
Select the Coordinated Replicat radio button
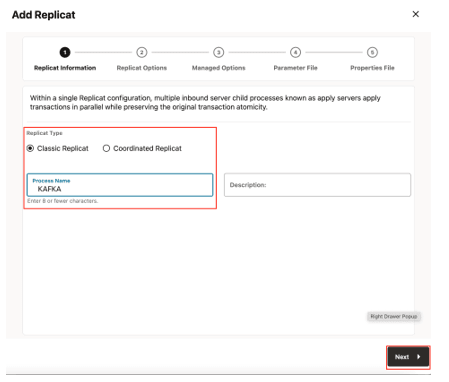pos(106,148)
